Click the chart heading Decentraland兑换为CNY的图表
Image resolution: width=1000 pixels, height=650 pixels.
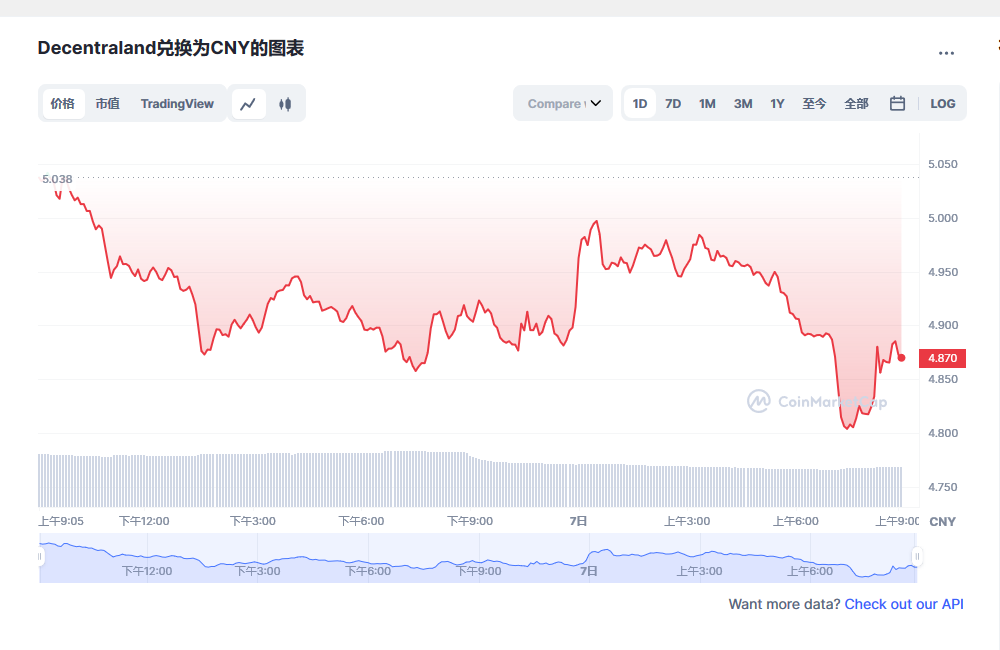click(171, 48)
